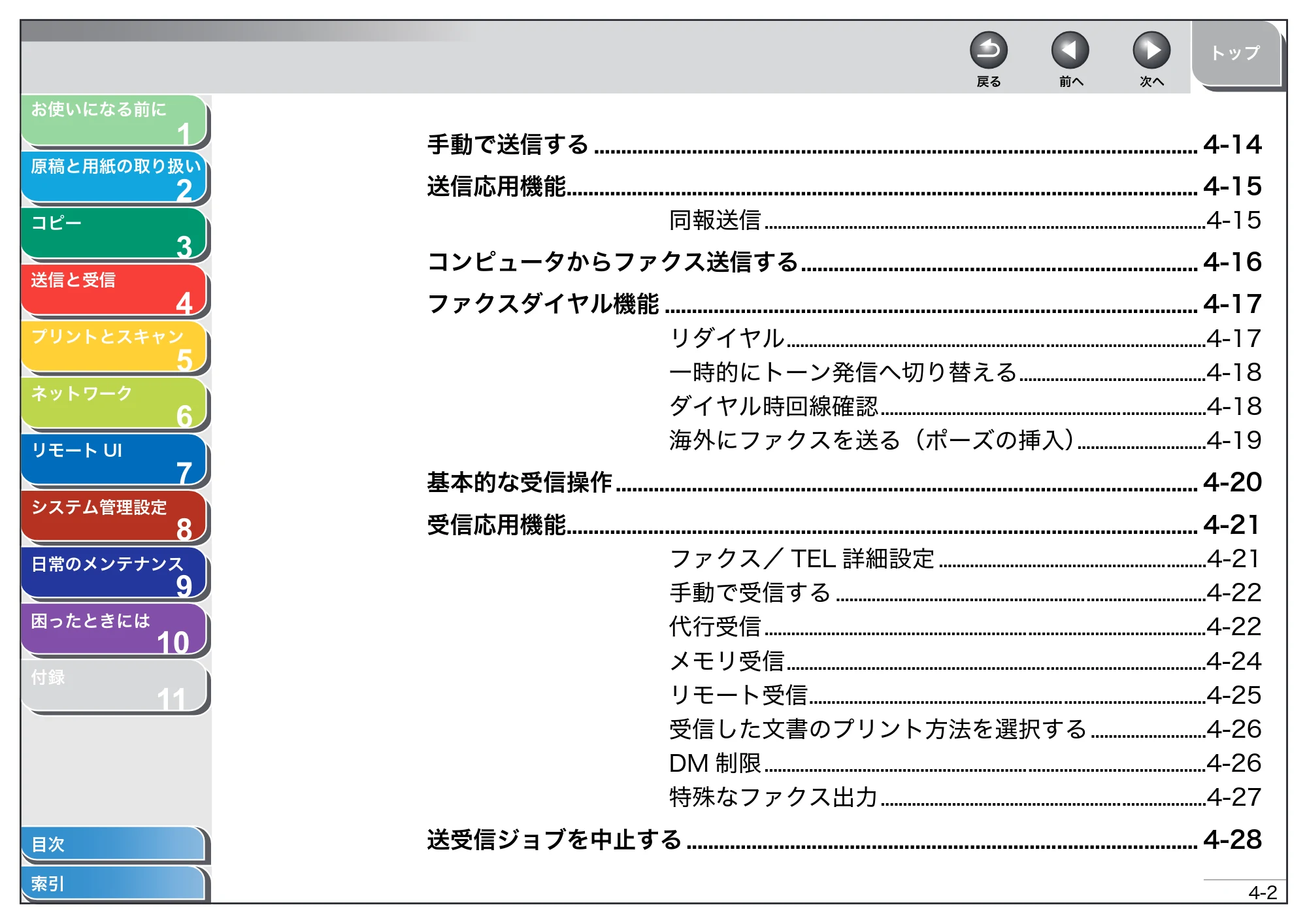This screenshot has height=924, width=1307.
Task: Open 一時的にトーン発信へ切り替える entry
Action: (x=965, y=372)
